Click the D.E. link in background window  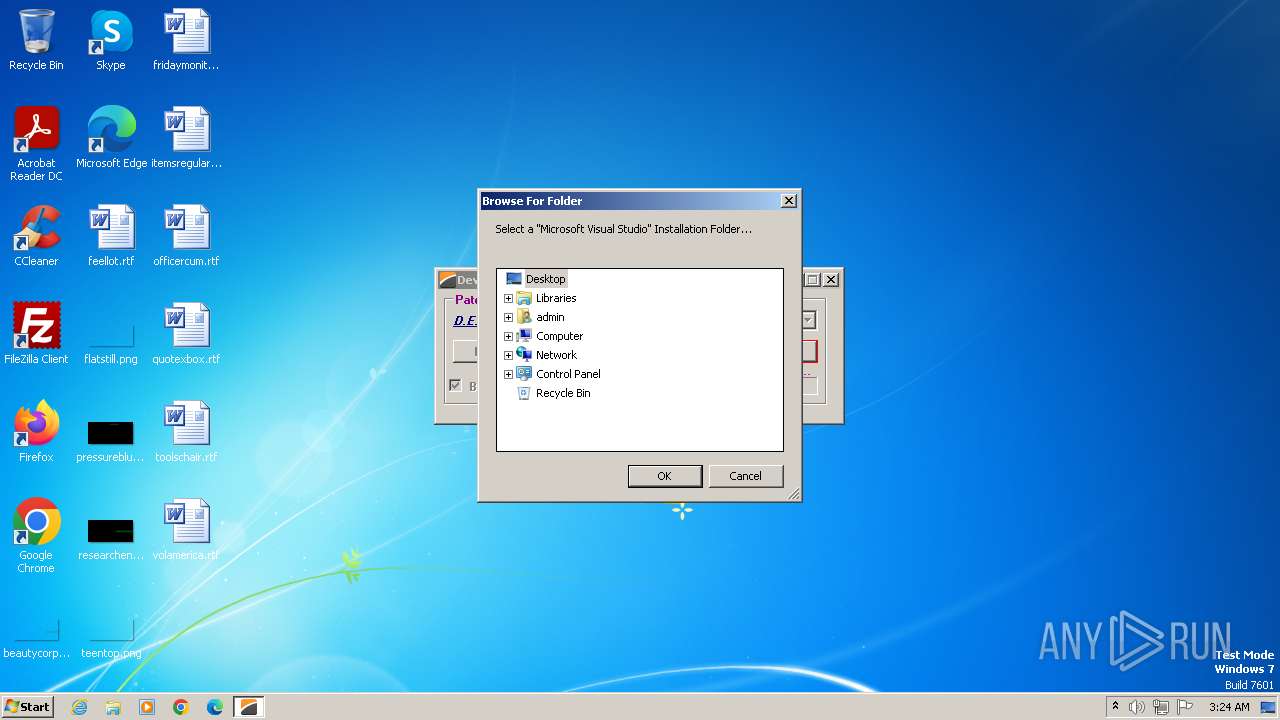pos(465,321)
